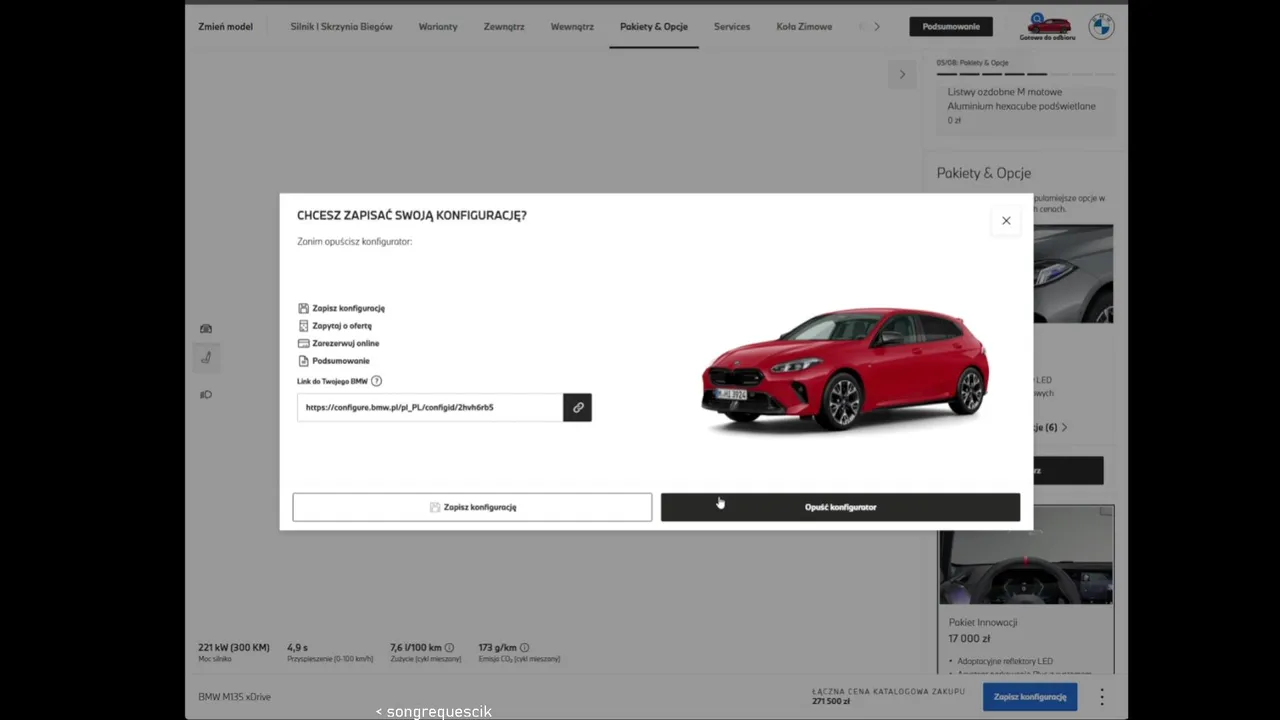Switch to the Warianty tab
The image size is (1280, 720).
(x=438, y=26)
